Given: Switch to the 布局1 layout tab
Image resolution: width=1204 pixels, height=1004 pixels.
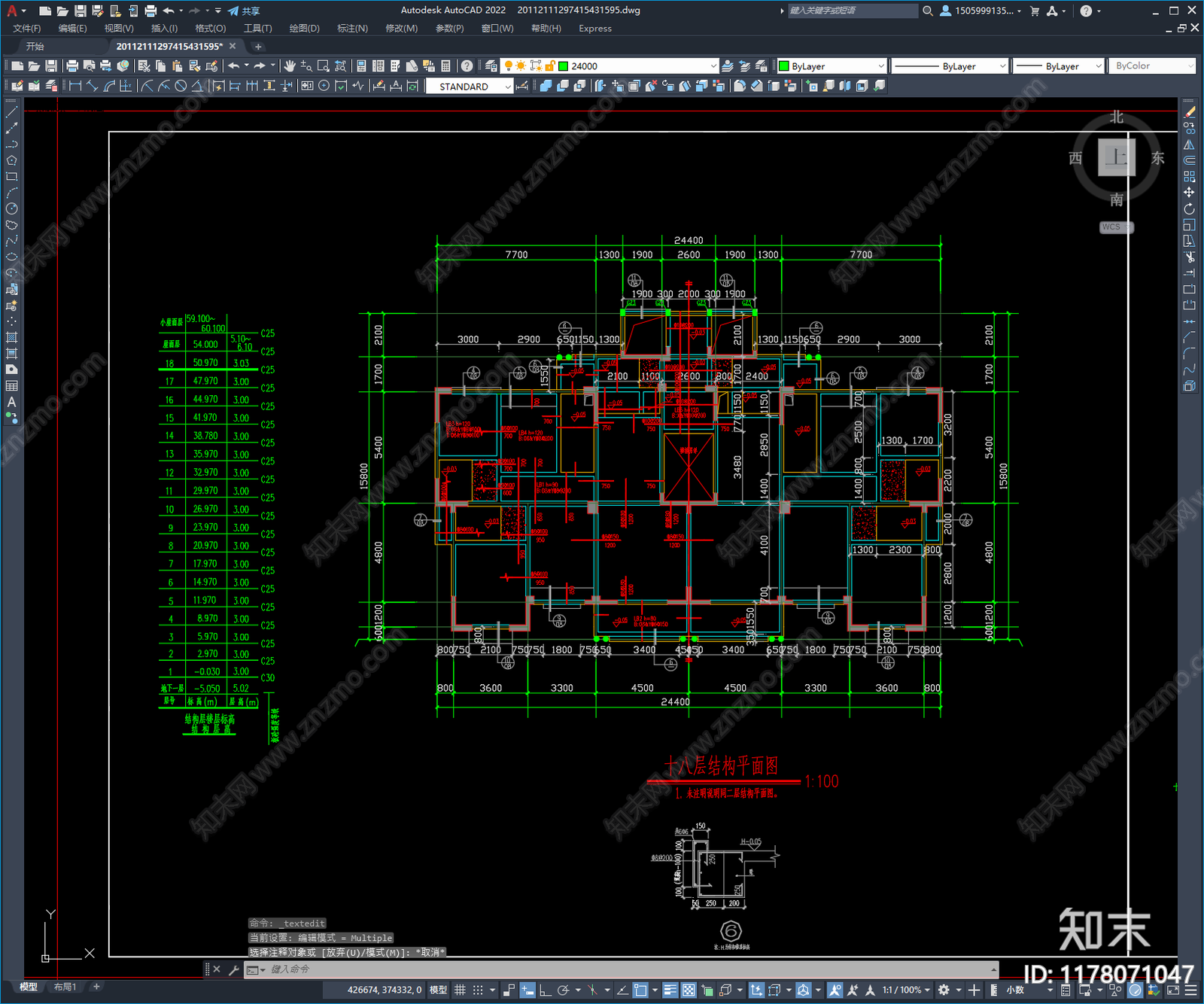Looking at the screenshot, I should (65, 987).
